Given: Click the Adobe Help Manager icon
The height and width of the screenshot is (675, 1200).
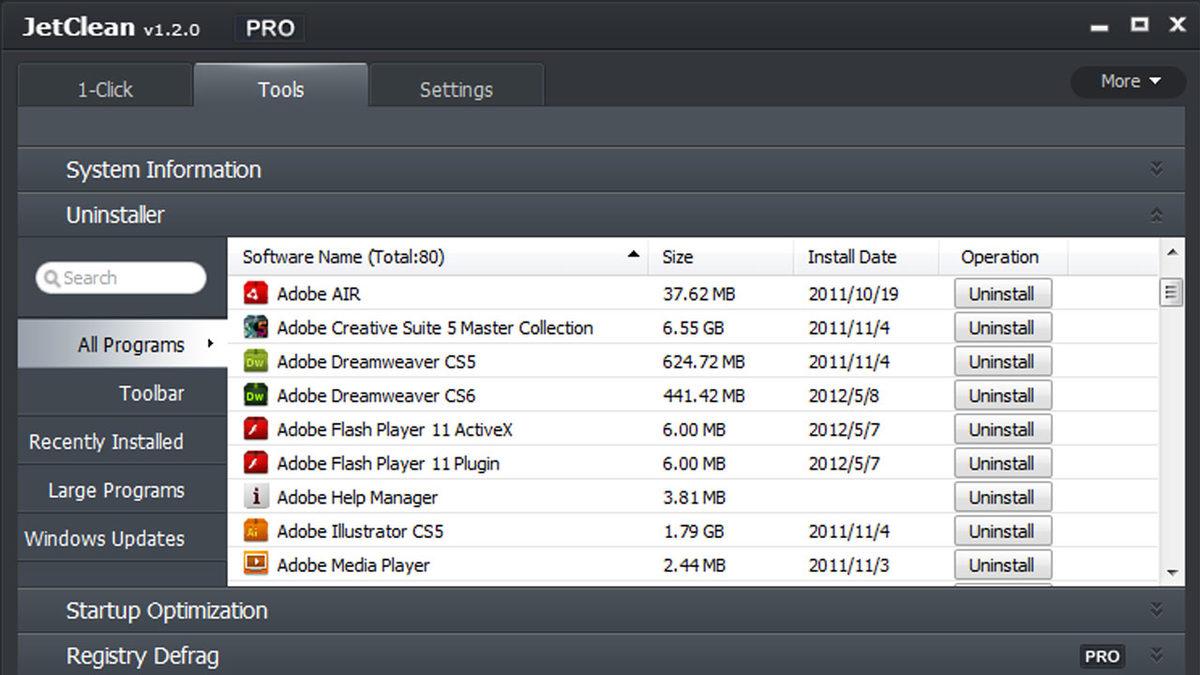Looking at the screenshot, I should [x=256, y=497].
